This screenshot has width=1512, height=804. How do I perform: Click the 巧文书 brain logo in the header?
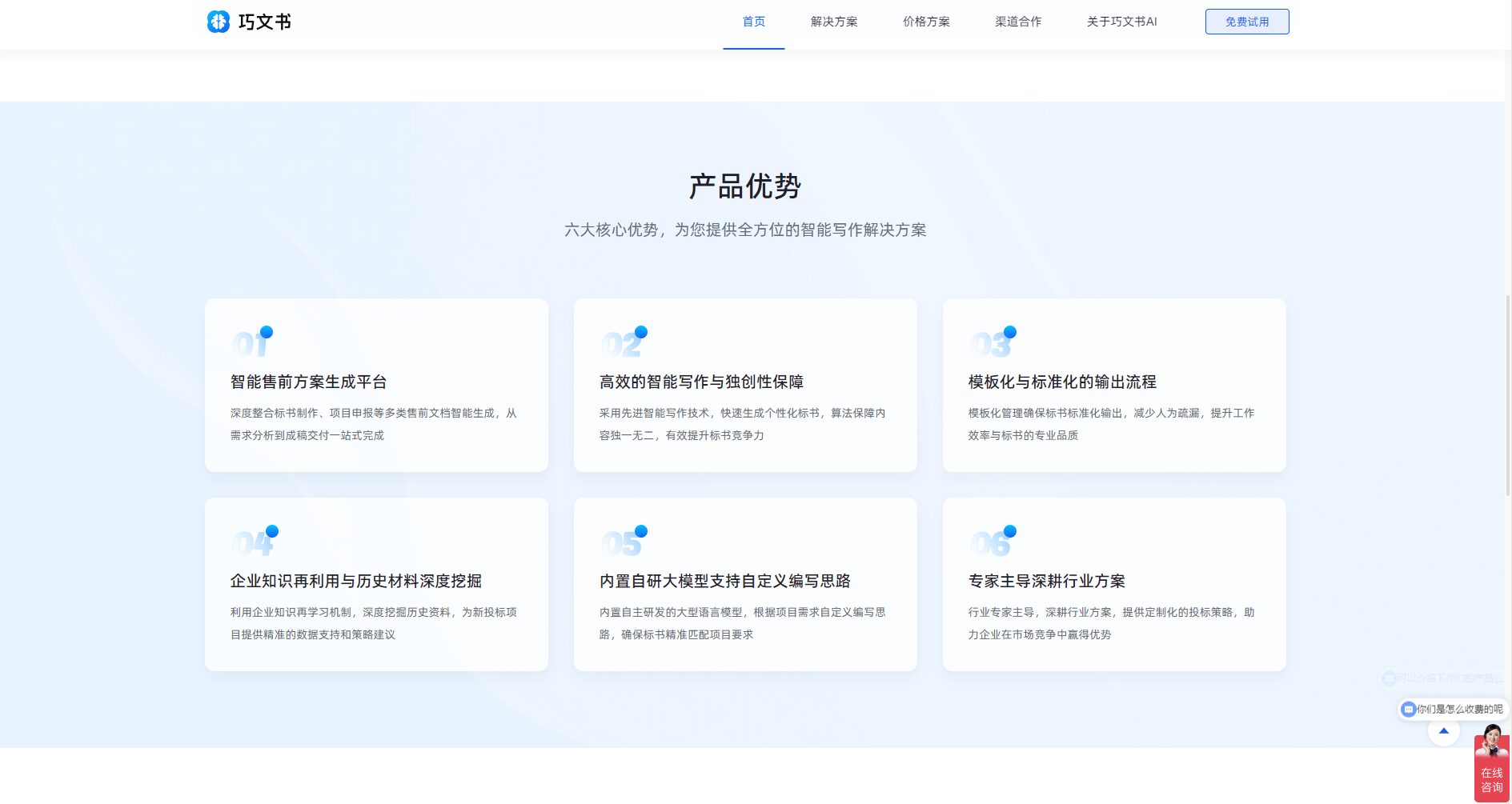click(219, 22)
